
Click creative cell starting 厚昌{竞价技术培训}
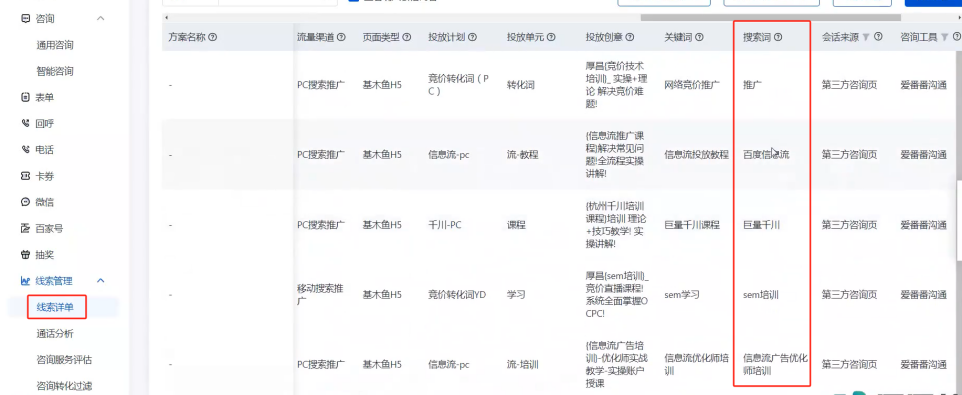point(616,85)
